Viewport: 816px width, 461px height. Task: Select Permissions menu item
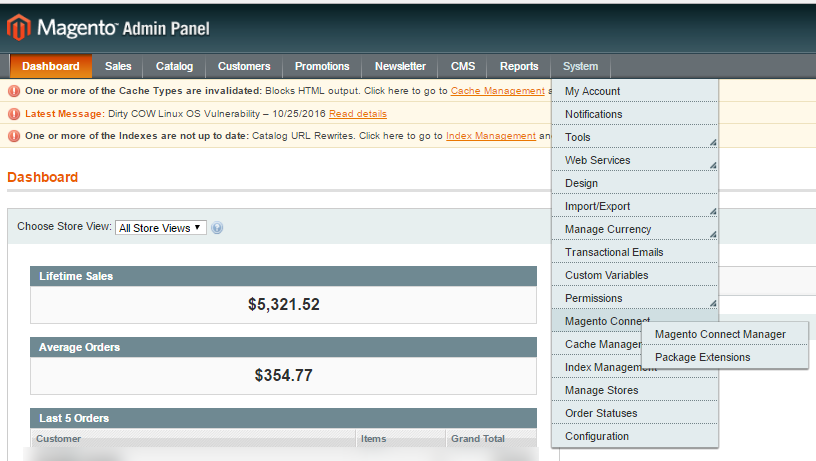(x=635, y=298)
